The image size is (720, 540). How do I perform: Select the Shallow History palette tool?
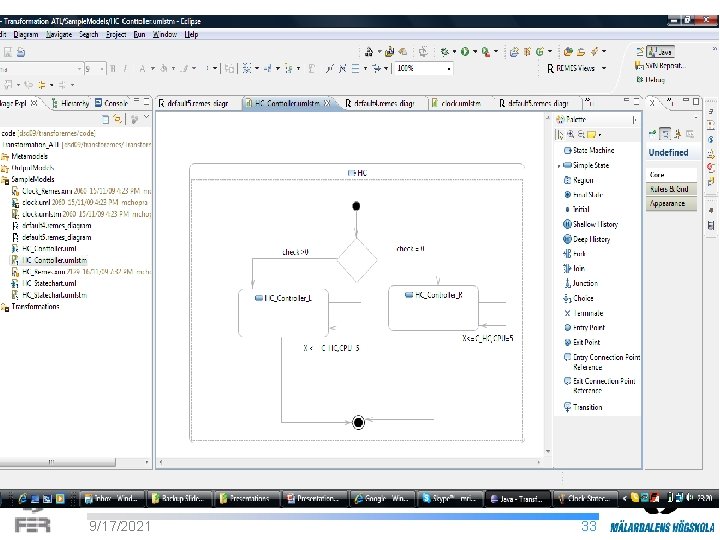(591, 224)
